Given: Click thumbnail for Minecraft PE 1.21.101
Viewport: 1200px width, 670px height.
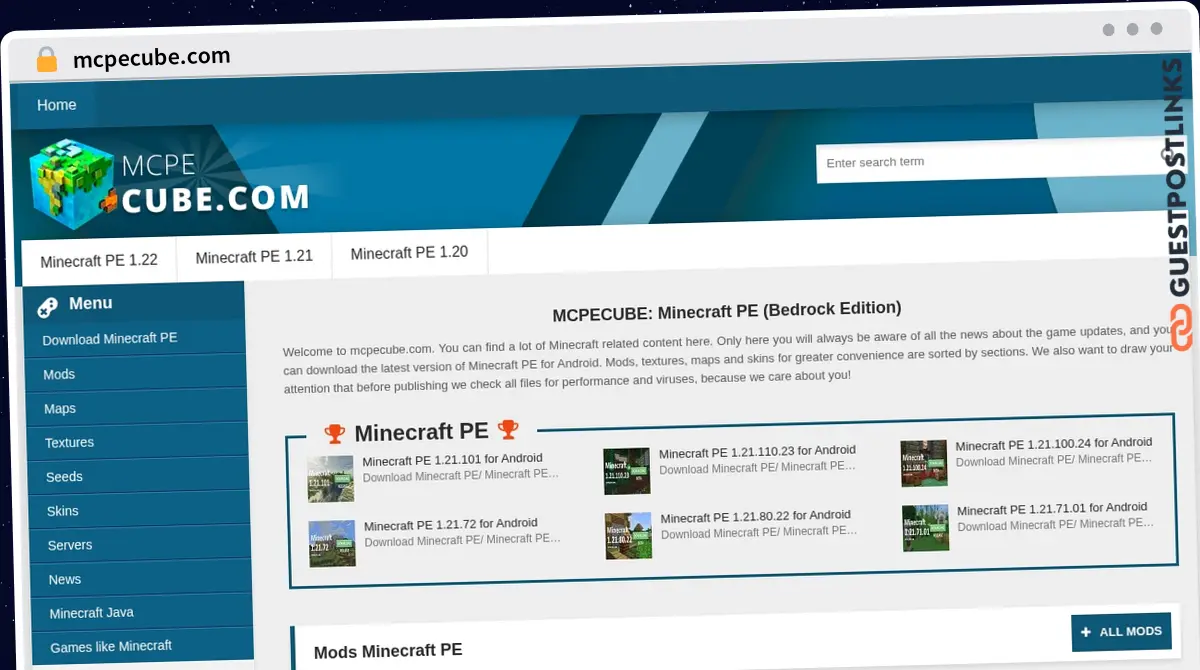Looking at the screenshot, I should pos(331,478).
